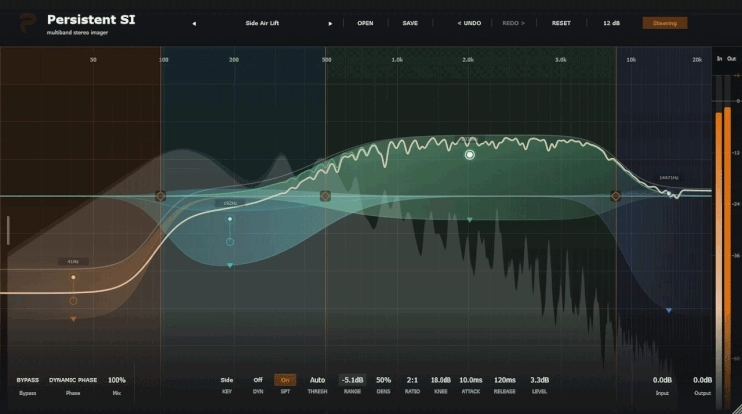Select the green mid band node
Screen dimensions: 742x414
[469, 155]
